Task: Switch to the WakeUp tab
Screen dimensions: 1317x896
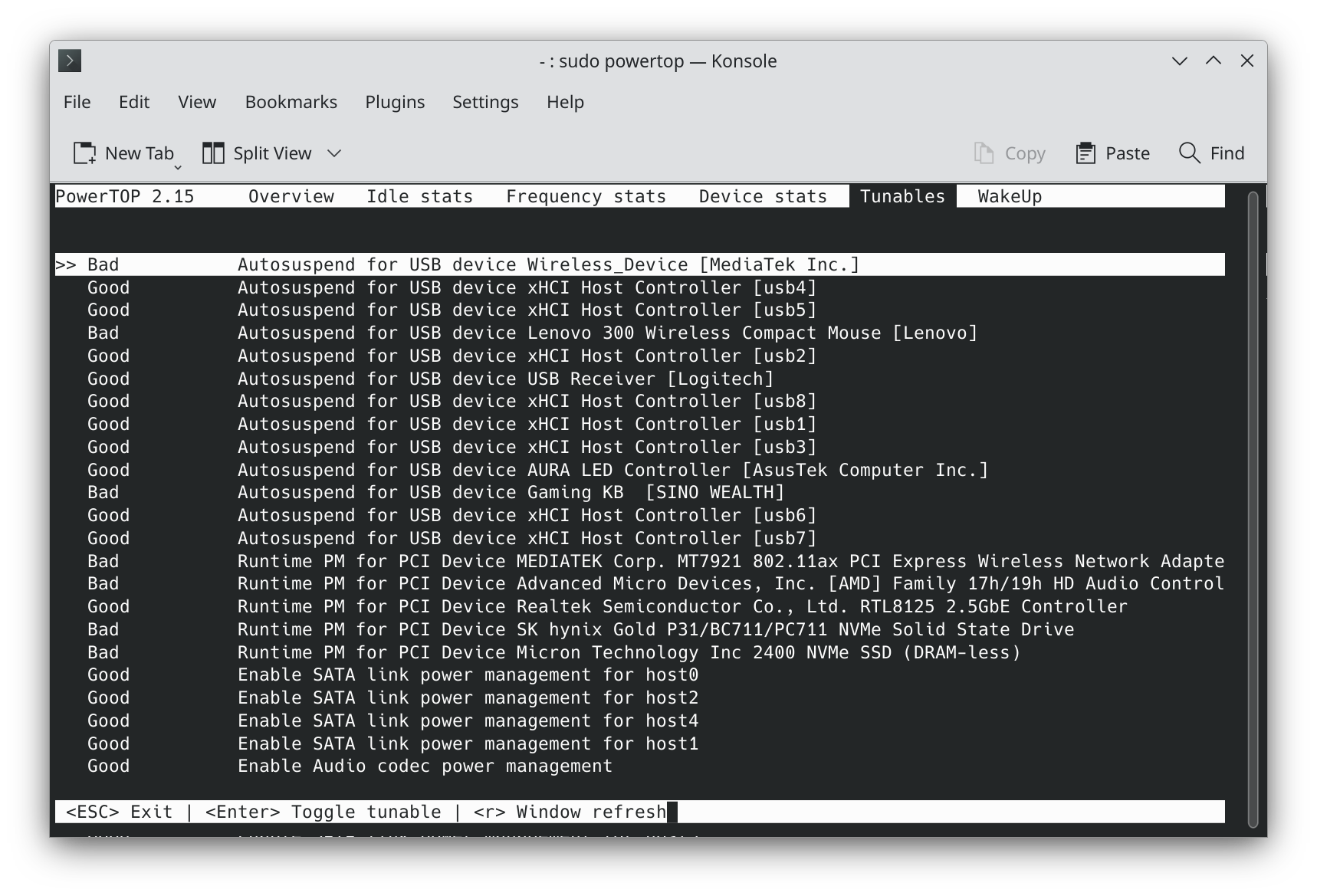Action: (x=1009, y=196)
